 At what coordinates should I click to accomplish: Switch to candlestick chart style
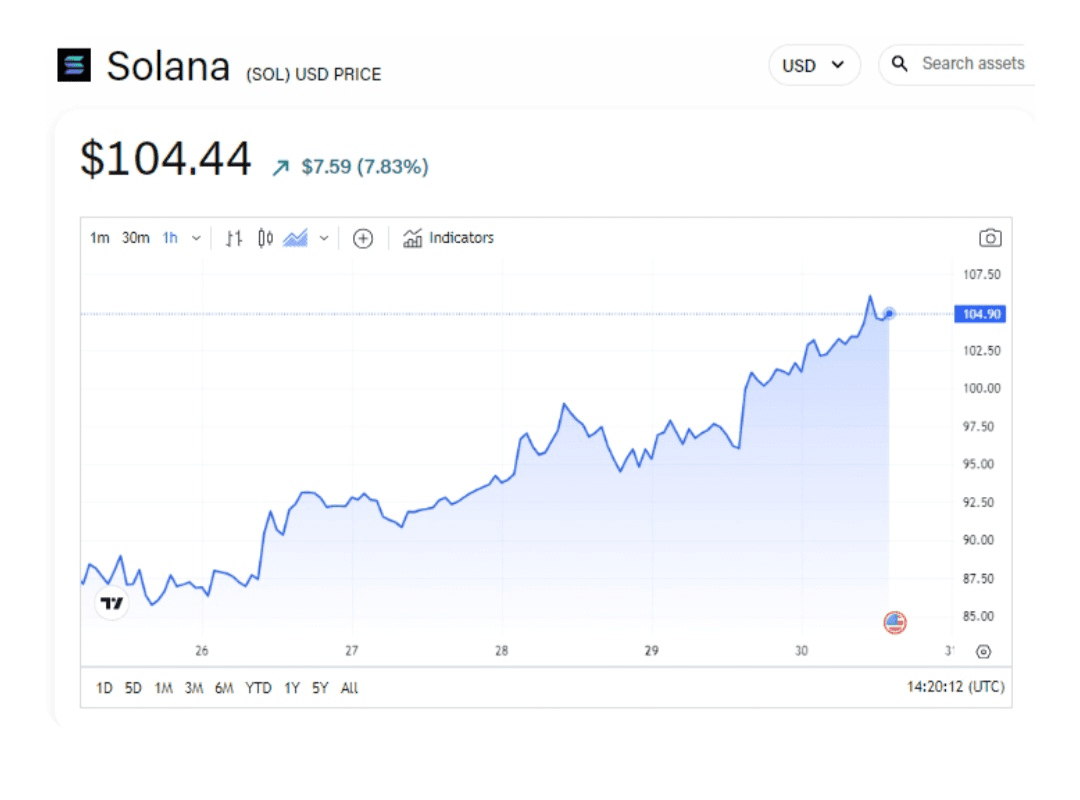[x=265, y=238]
